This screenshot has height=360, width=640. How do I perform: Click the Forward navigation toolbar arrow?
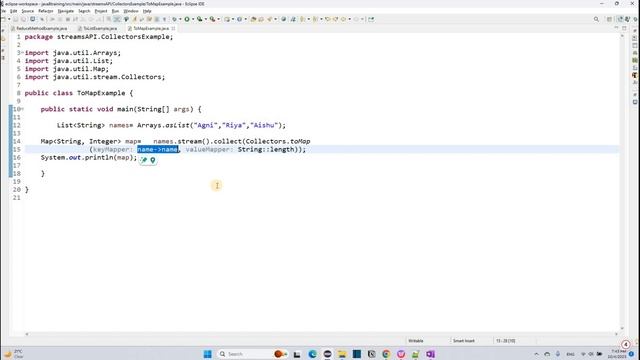click(x=356, y=19)
